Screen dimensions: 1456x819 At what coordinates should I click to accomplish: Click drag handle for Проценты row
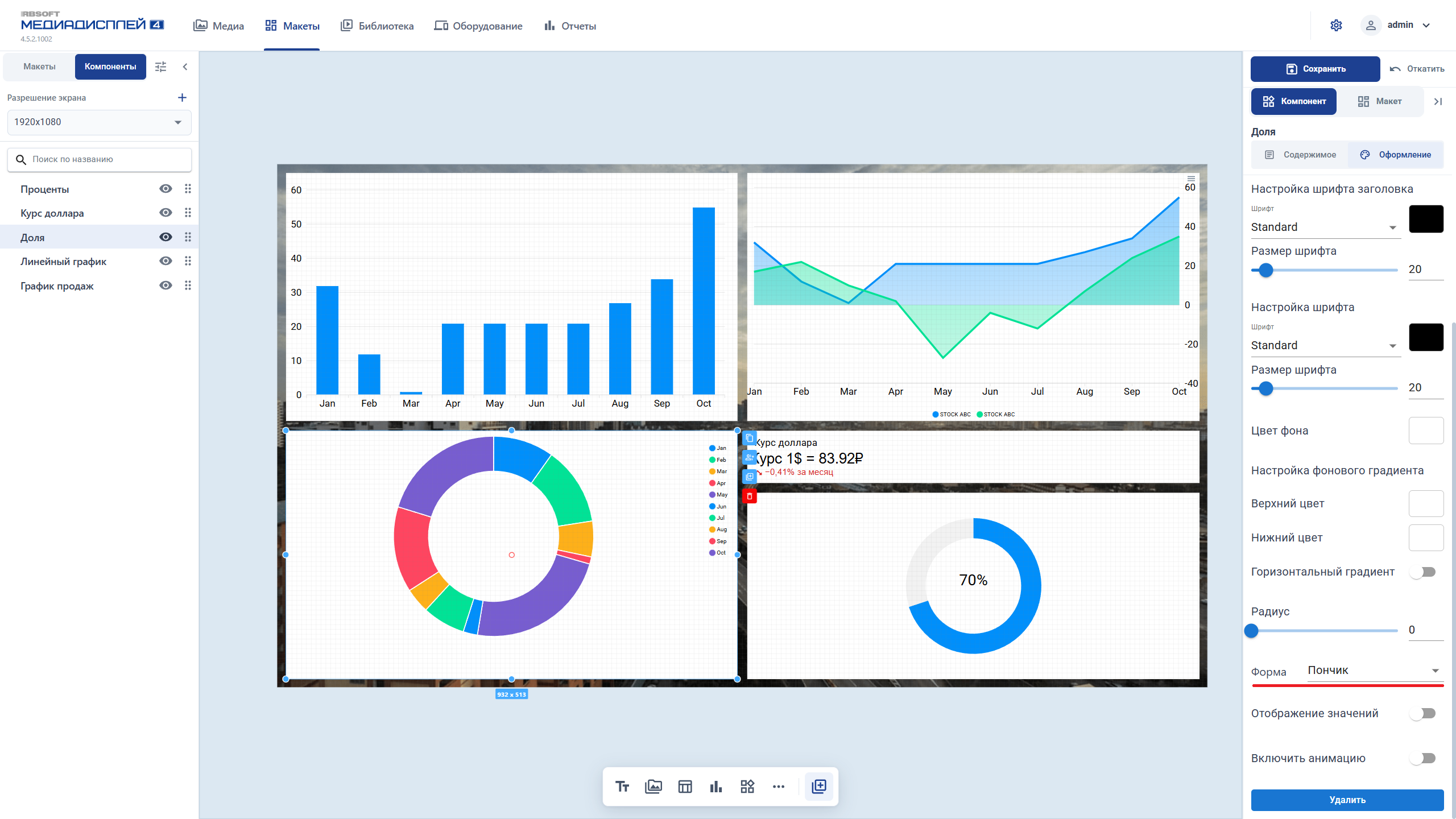click(188, 189)
